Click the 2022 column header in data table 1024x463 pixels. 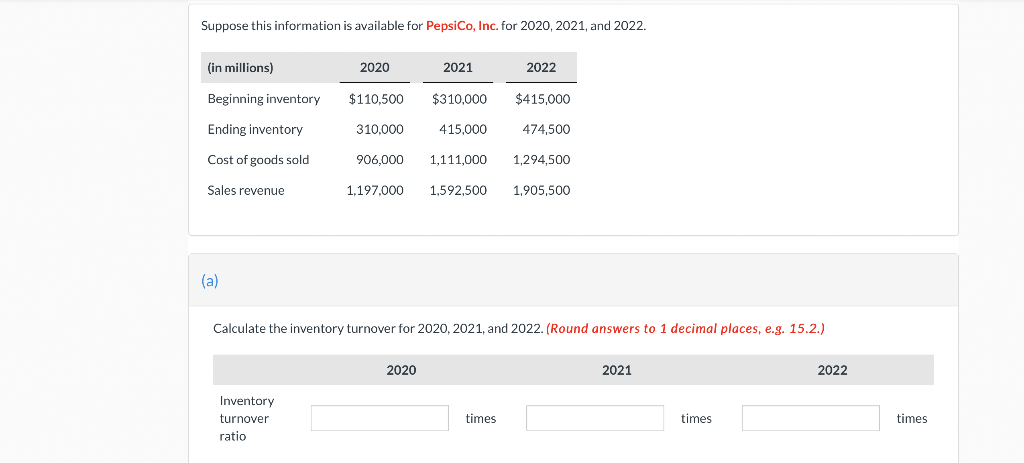(x=541, y=67)
